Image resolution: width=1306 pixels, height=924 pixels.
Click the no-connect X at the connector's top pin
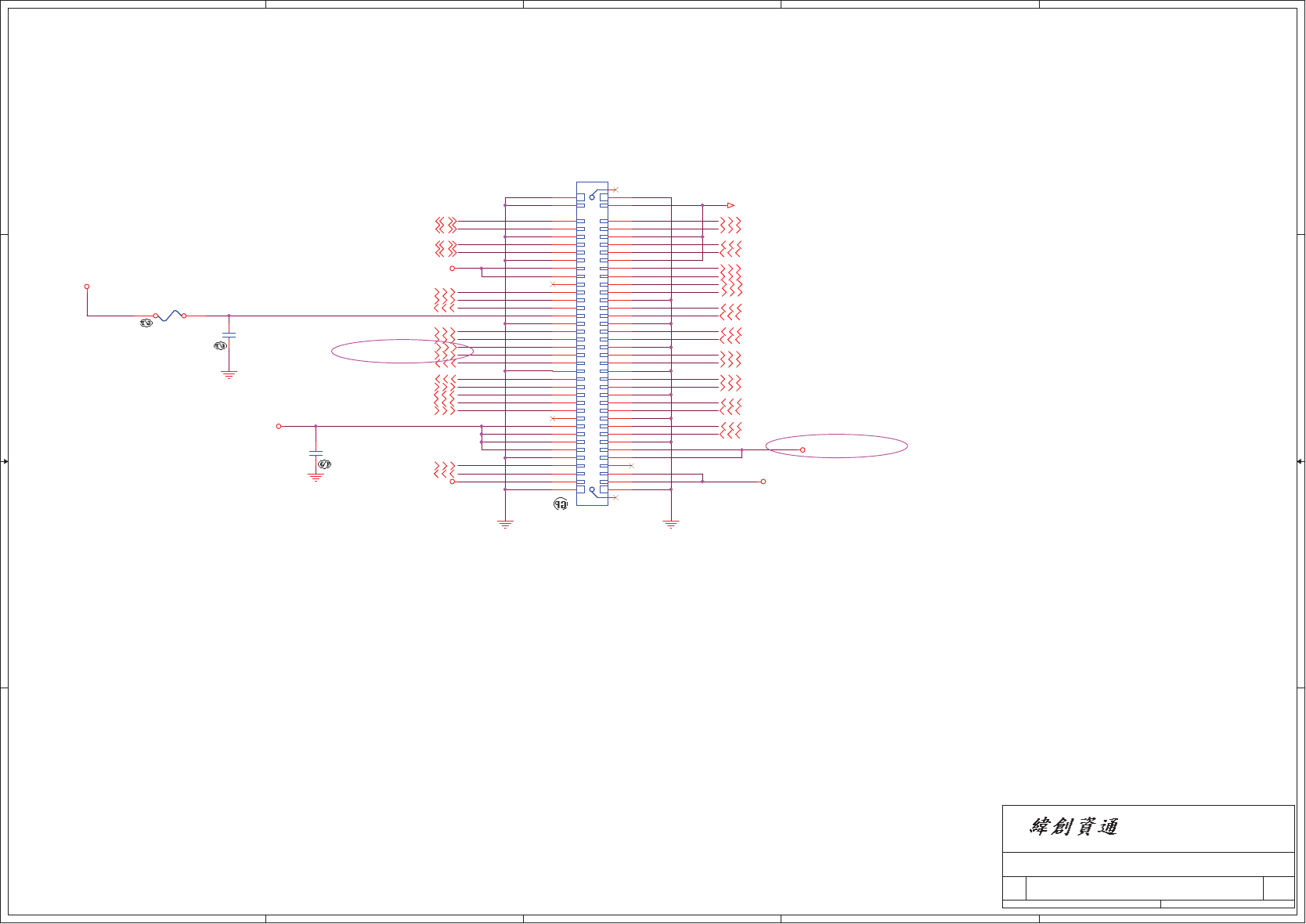tap(615, 189)
